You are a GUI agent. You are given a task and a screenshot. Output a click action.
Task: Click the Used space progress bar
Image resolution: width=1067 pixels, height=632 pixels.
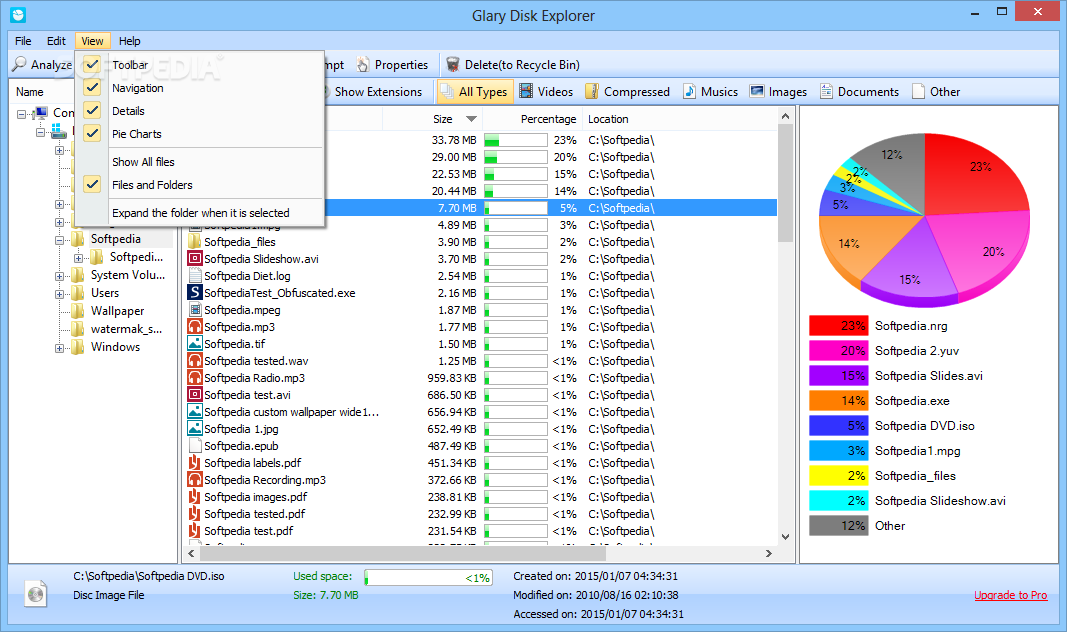(x=429, y=578)
